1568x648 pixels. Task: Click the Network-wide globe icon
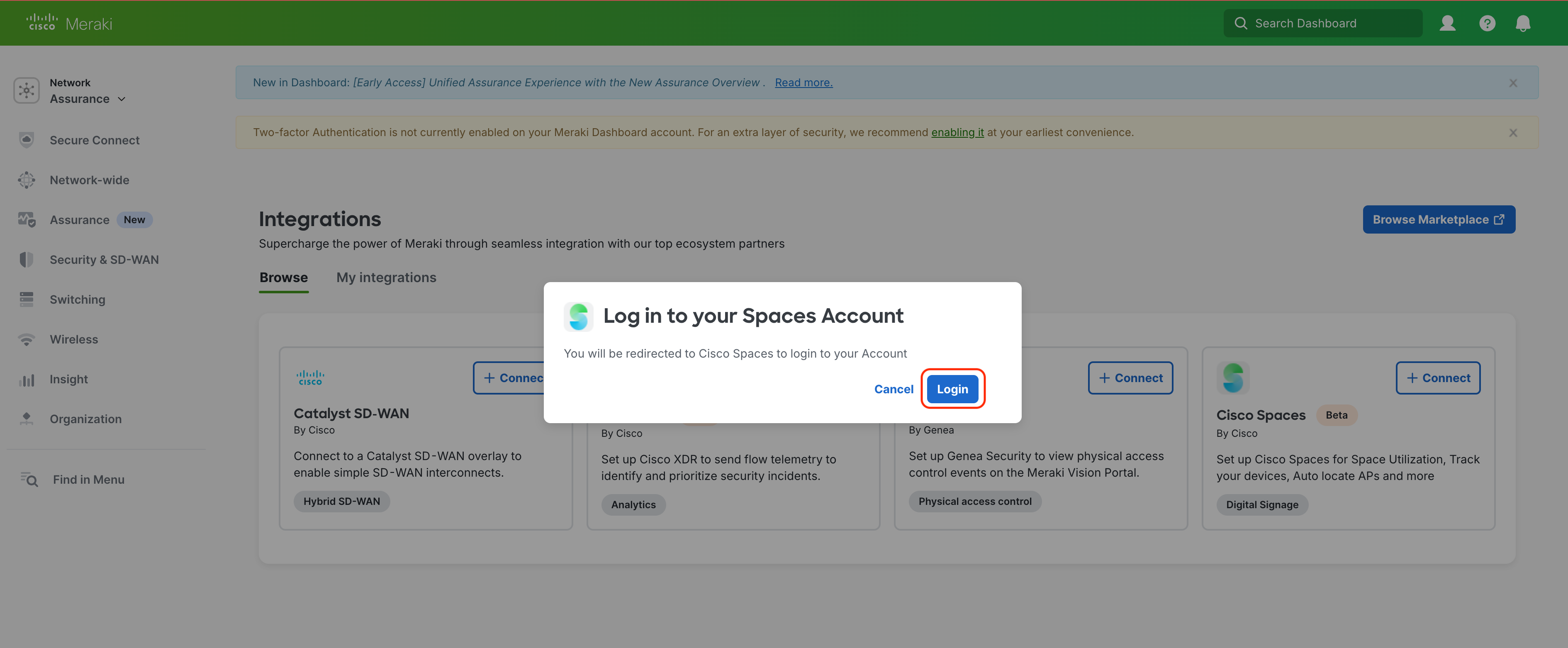(x=26, y=180)
